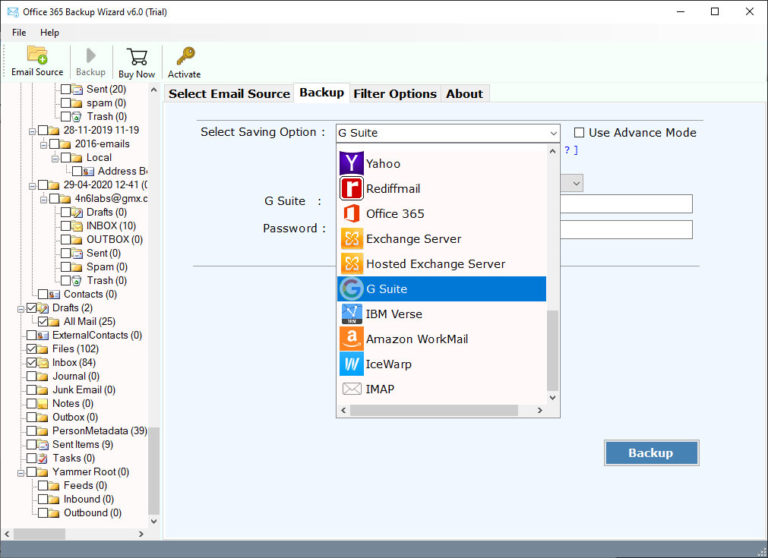Click the Sent Items (9) folder icon
The width and height of the screenshot is (768, 558).
[x=43, y=444]
